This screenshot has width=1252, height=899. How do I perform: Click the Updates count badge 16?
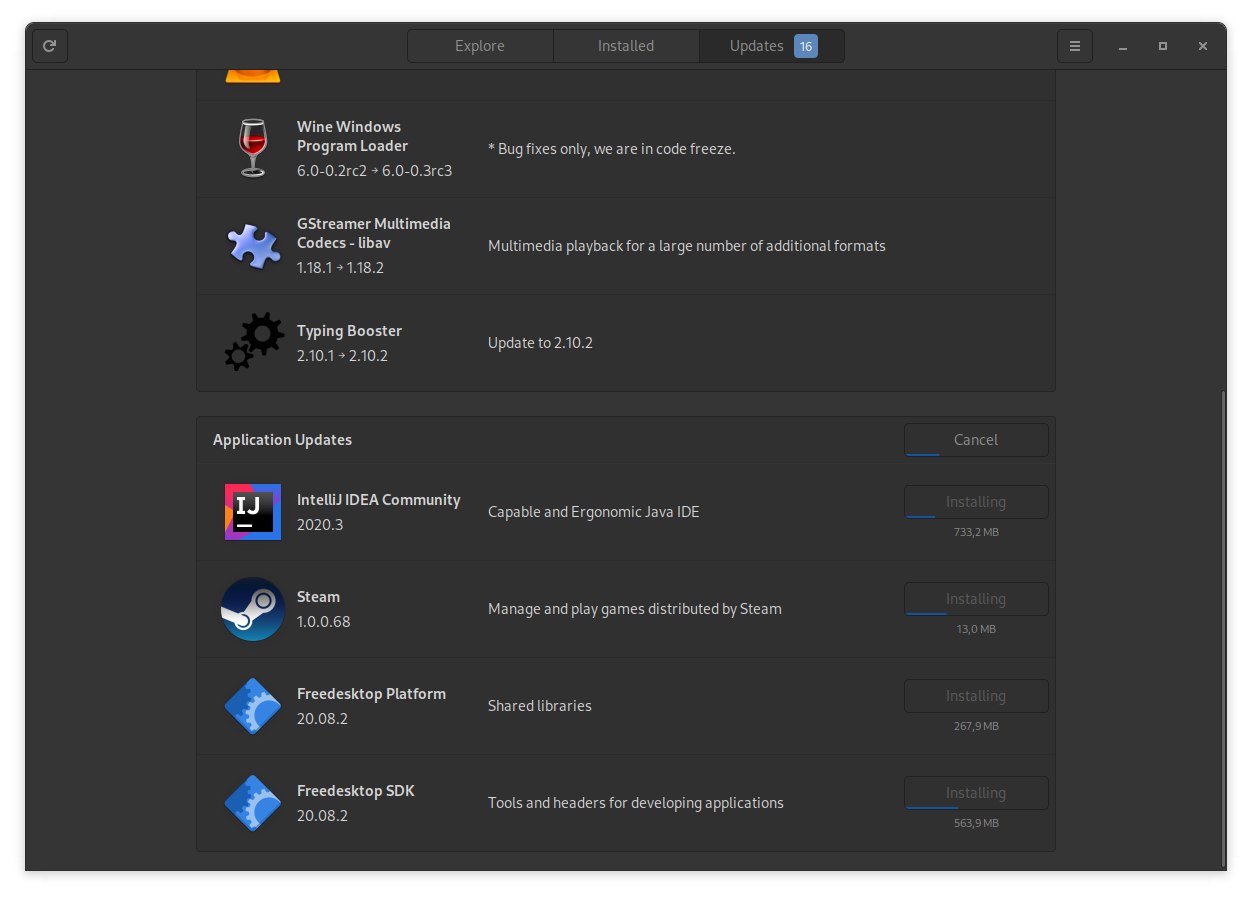click(x=806, y=46)
